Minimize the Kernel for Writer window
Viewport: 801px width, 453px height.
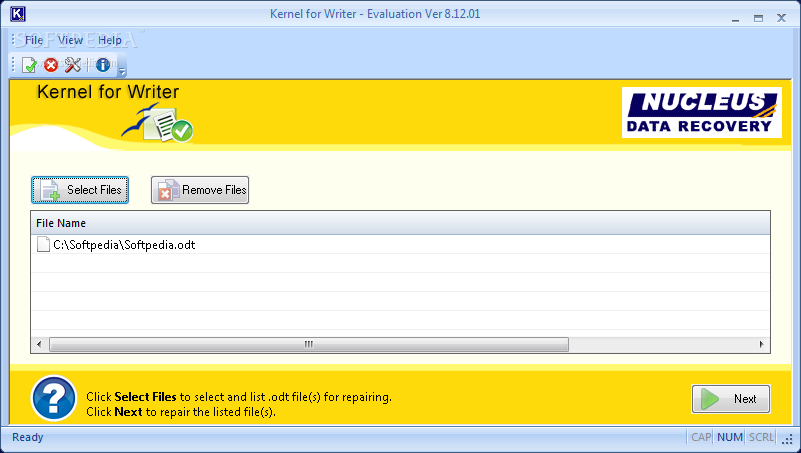(x=735, y=18)
